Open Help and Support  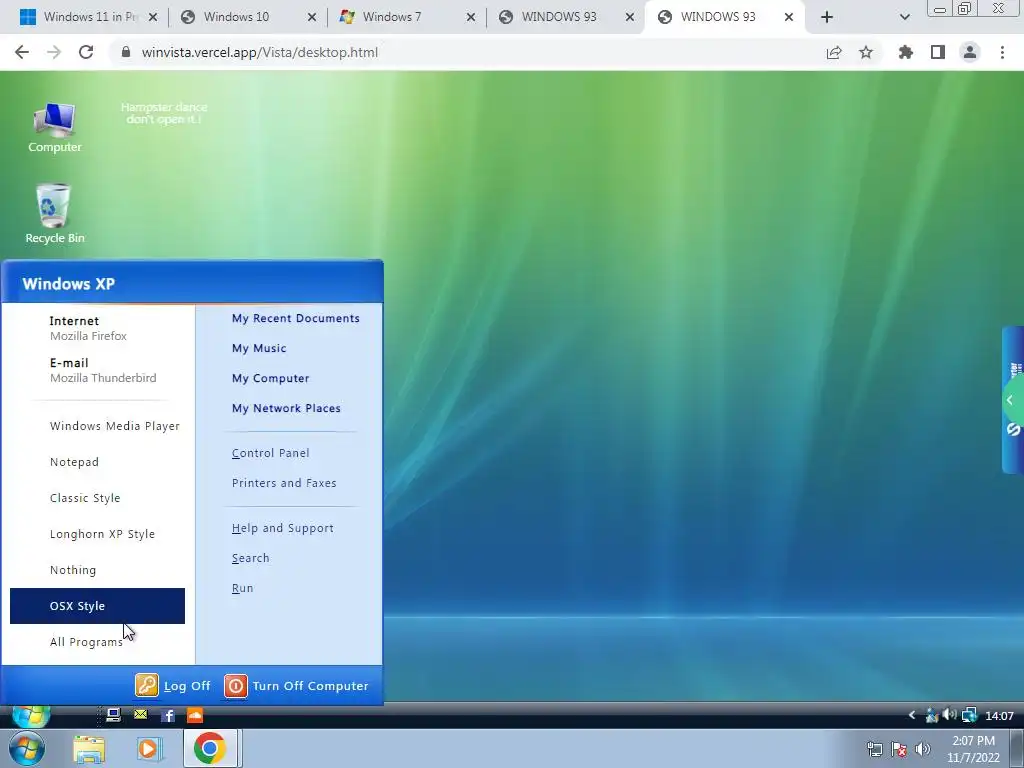tap(283, 528)
